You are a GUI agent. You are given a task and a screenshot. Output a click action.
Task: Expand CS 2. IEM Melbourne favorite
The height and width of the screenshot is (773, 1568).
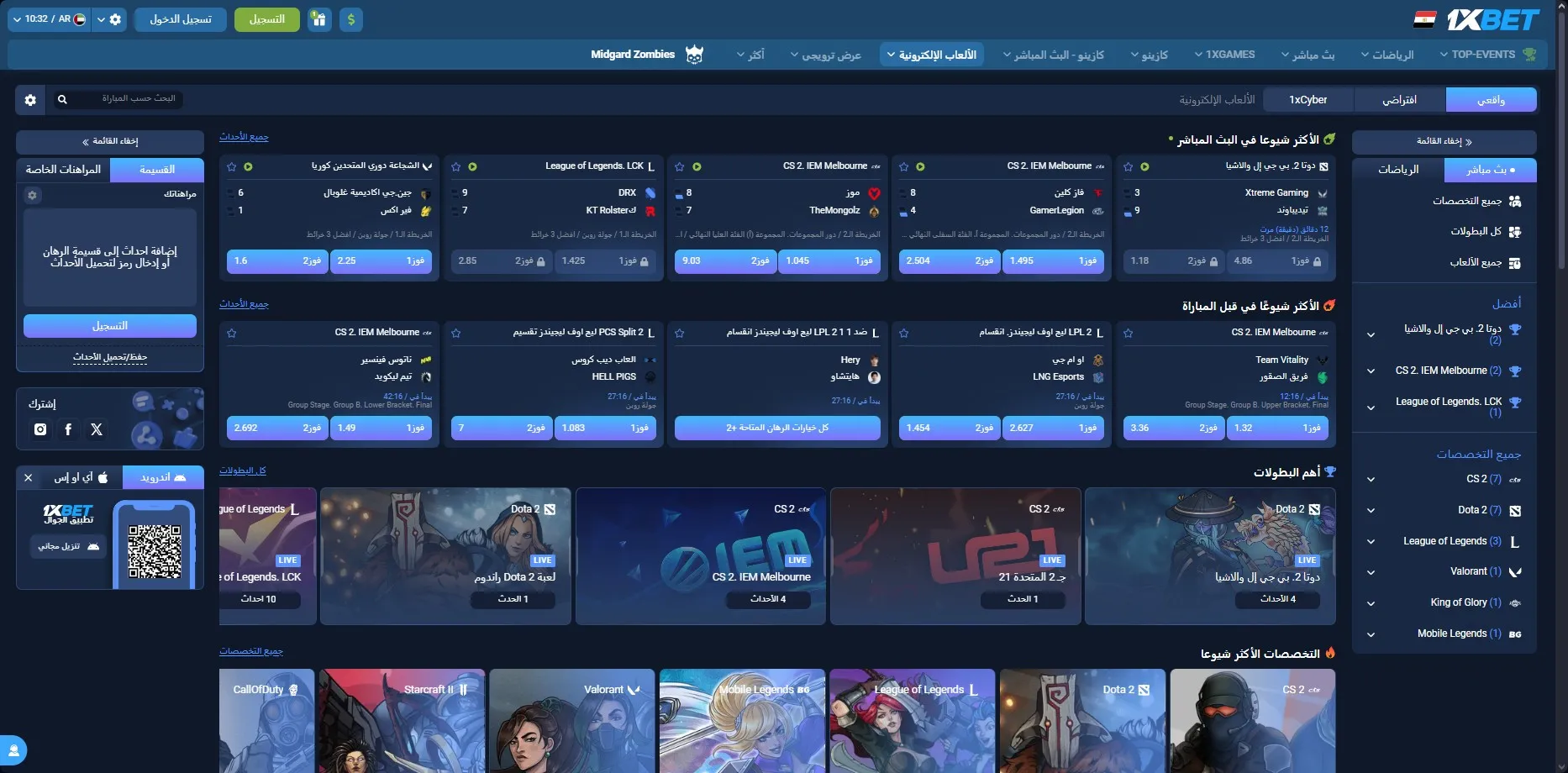tap(1371, 371)
